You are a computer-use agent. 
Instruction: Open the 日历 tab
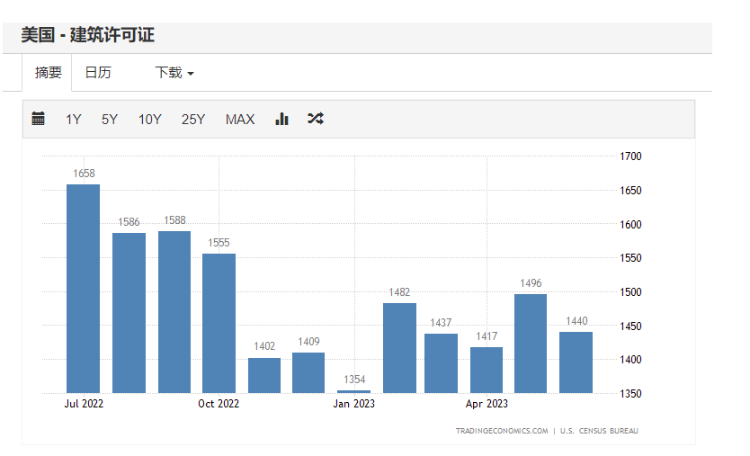pos(98,73)
